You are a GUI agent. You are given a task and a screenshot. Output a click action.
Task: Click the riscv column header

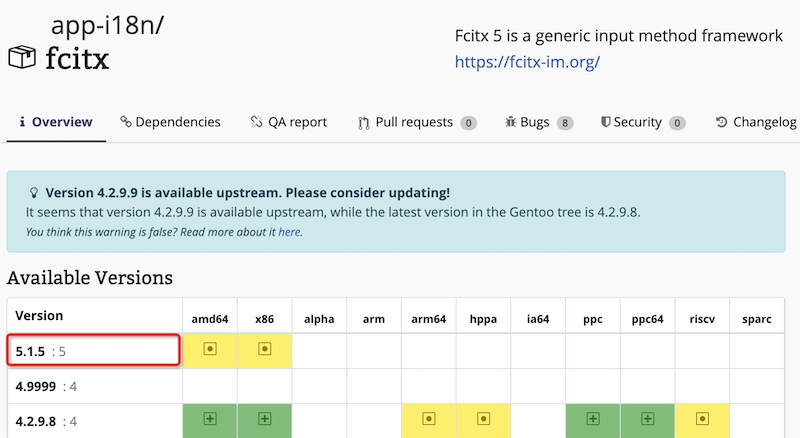(702, 319)
